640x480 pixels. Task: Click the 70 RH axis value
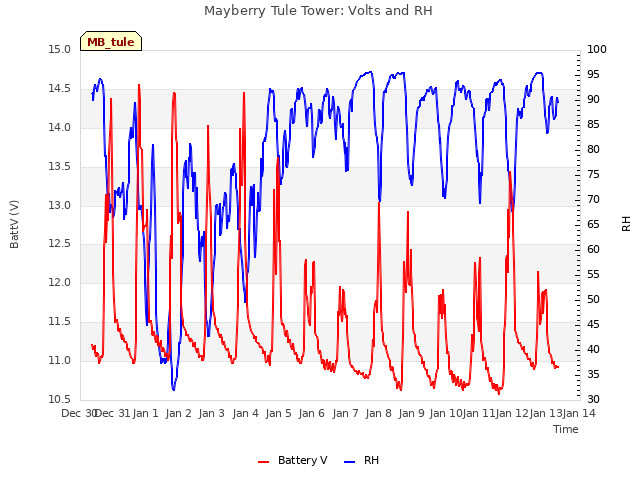pos(593,199)
